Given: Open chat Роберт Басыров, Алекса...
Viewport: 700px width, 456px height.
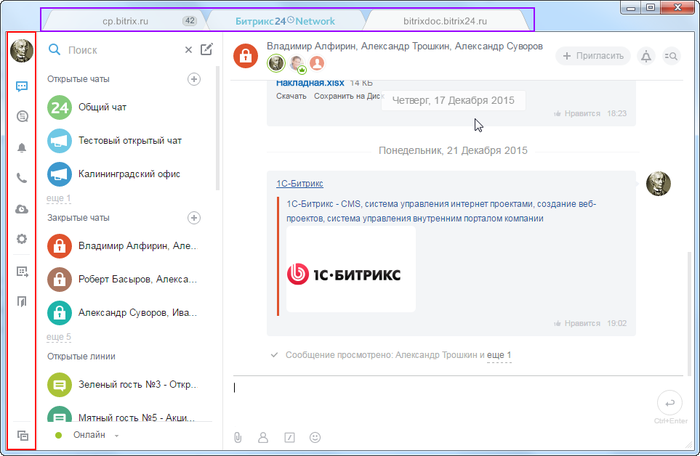Looking at the screenshot, I should [124, 280].
